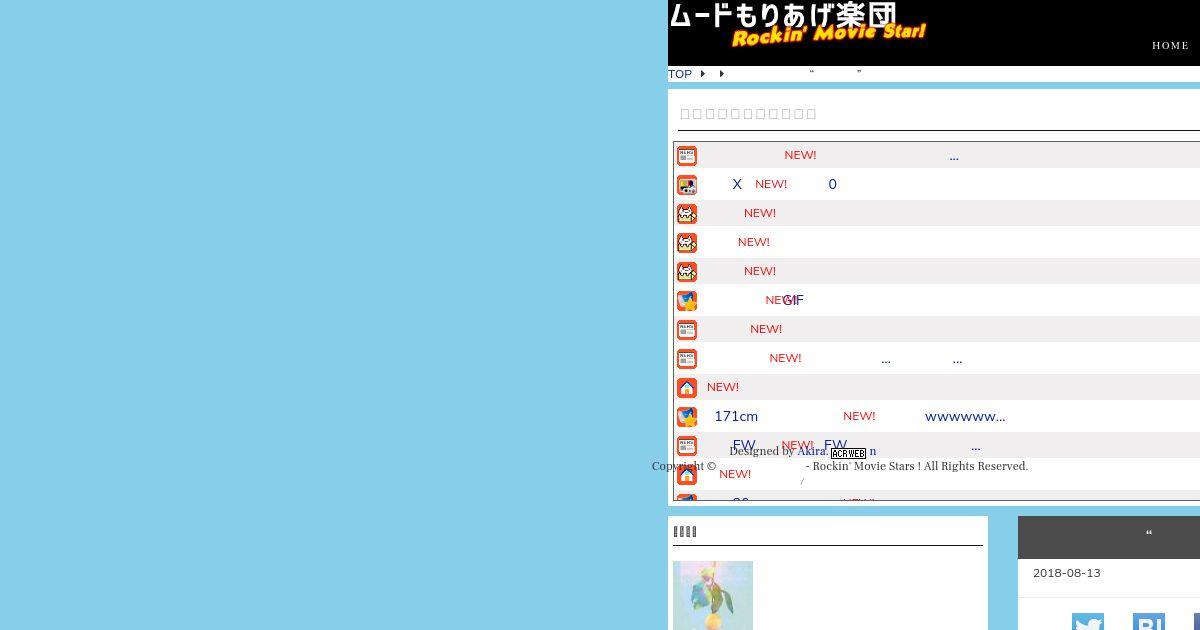Open the GIF entry link

793,300
